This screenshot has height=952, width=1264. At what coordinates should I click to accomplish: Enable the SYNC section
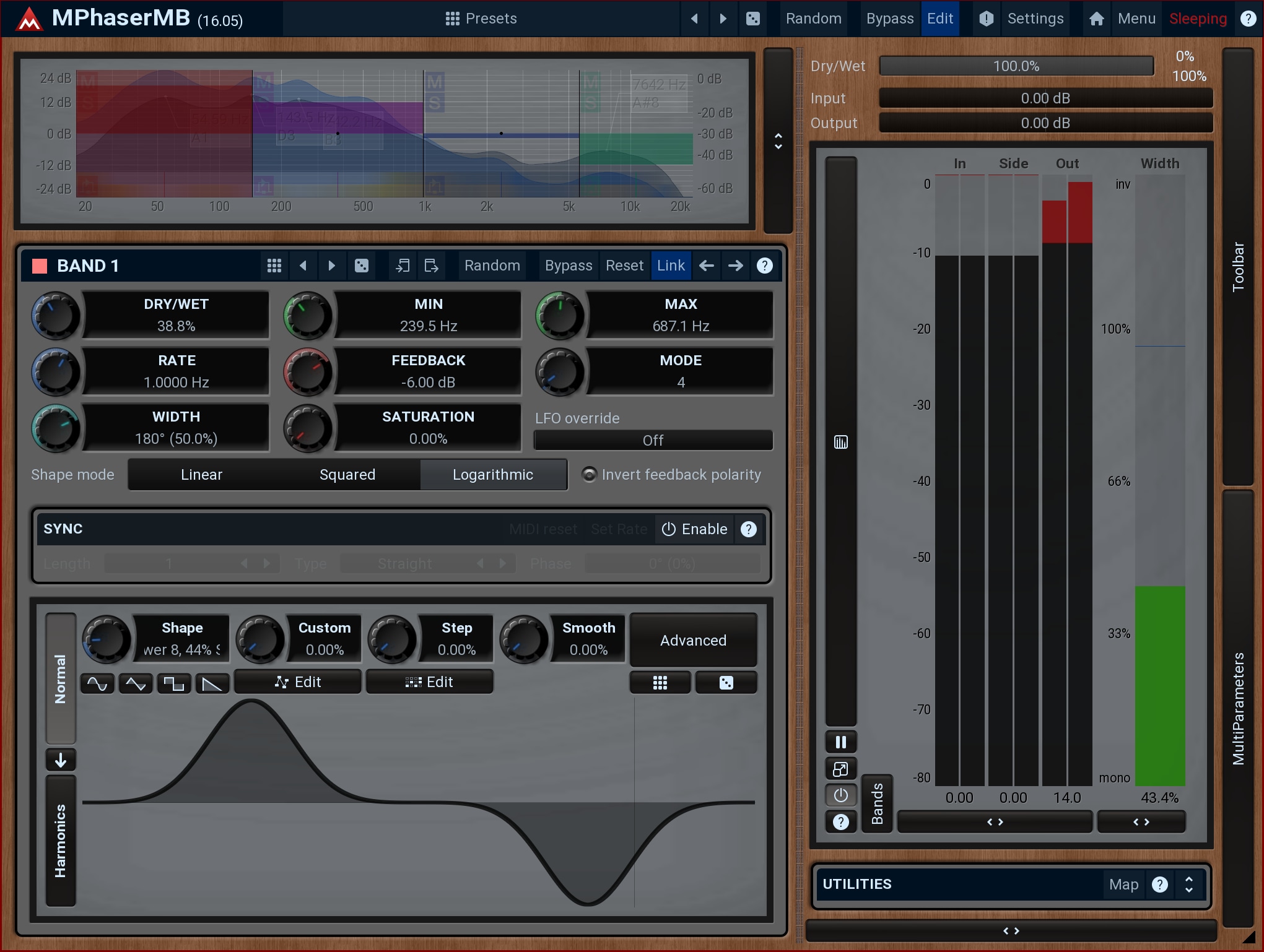(695, 529)
